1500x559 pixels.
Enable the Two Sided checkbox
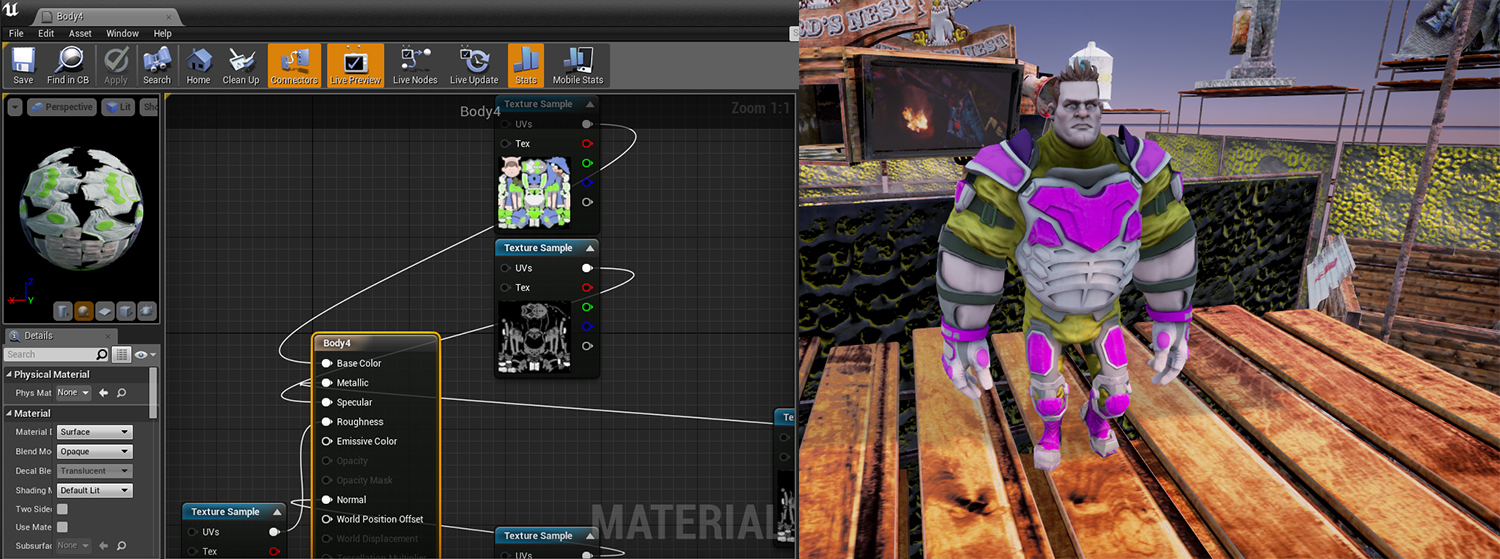(x=62, y=509)
